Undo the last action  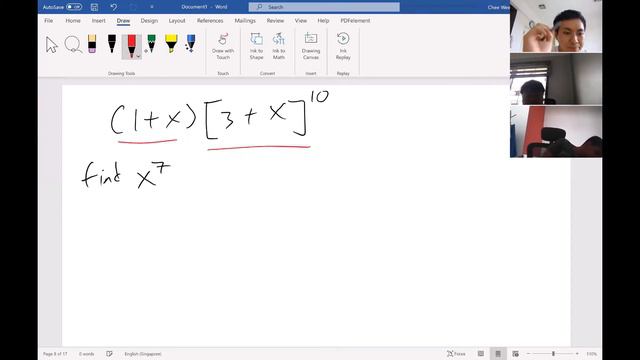click(113, 7)
